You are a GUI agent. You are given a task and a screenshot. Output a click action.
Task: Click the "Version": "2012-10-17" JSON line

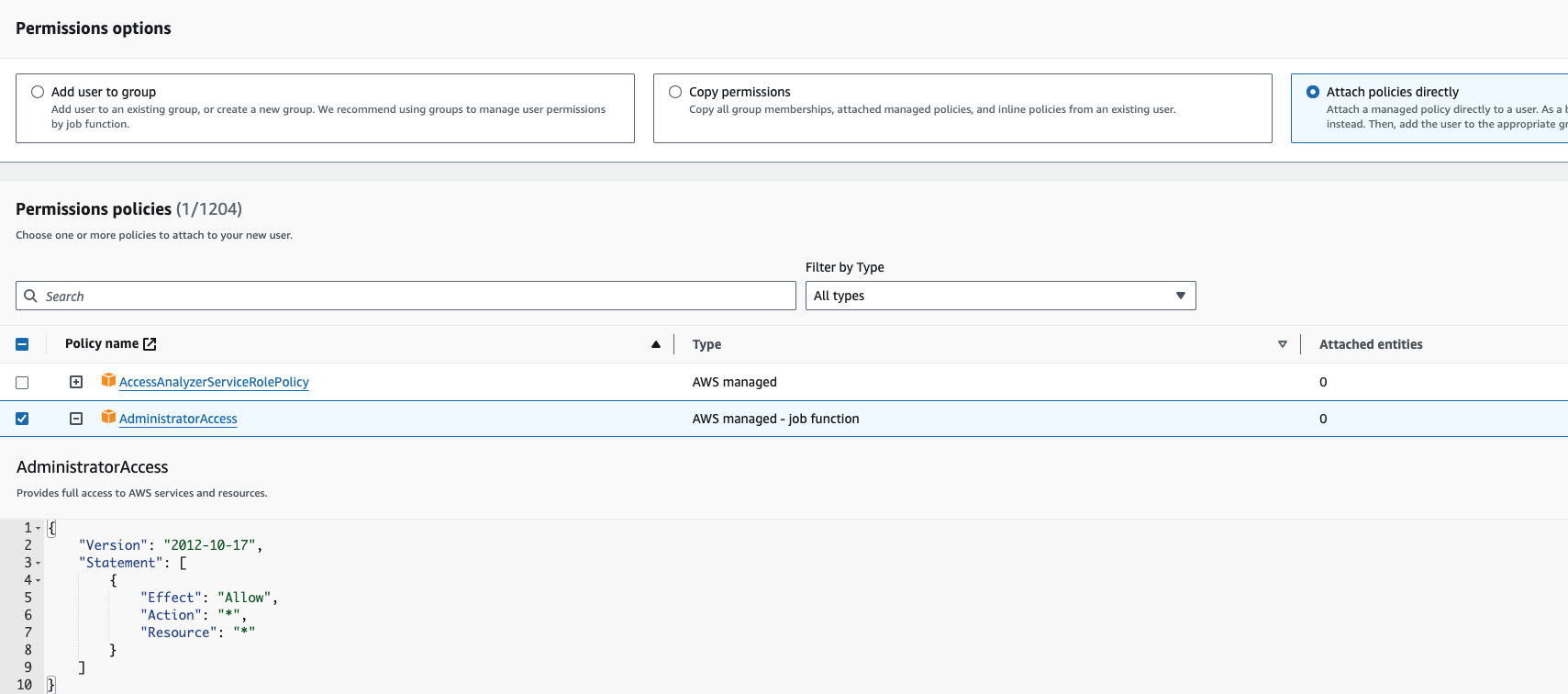click(171, 545)
